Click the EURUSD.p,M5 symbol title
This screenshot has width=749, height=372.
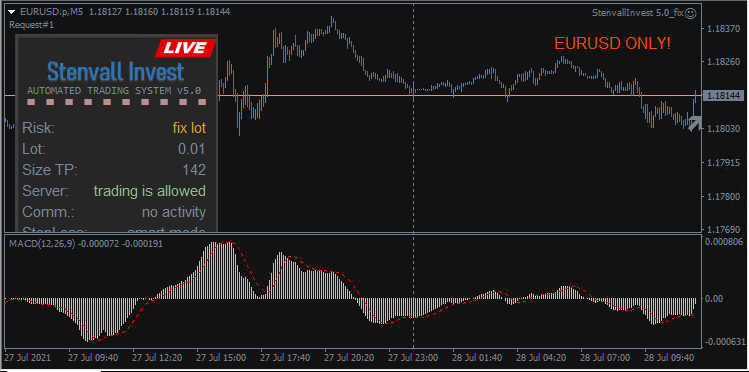52,13
